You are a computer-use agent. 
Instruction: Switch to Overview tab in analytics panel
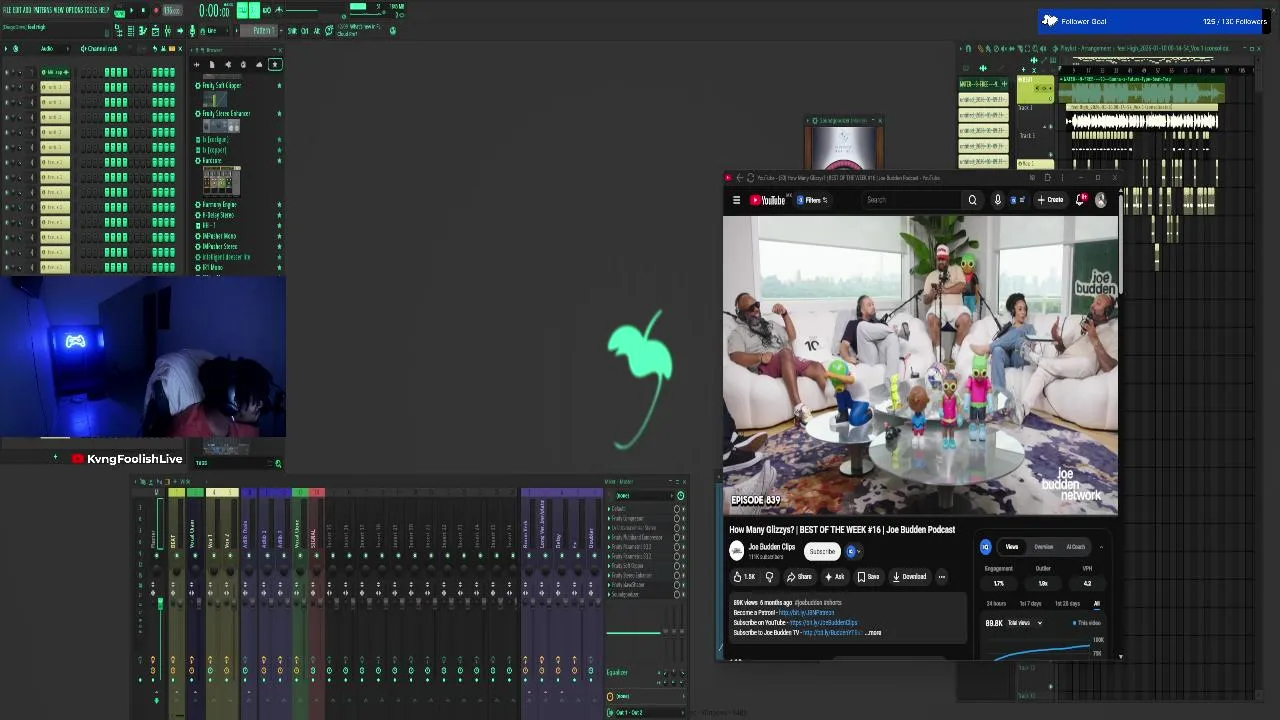click(1044, 547)
